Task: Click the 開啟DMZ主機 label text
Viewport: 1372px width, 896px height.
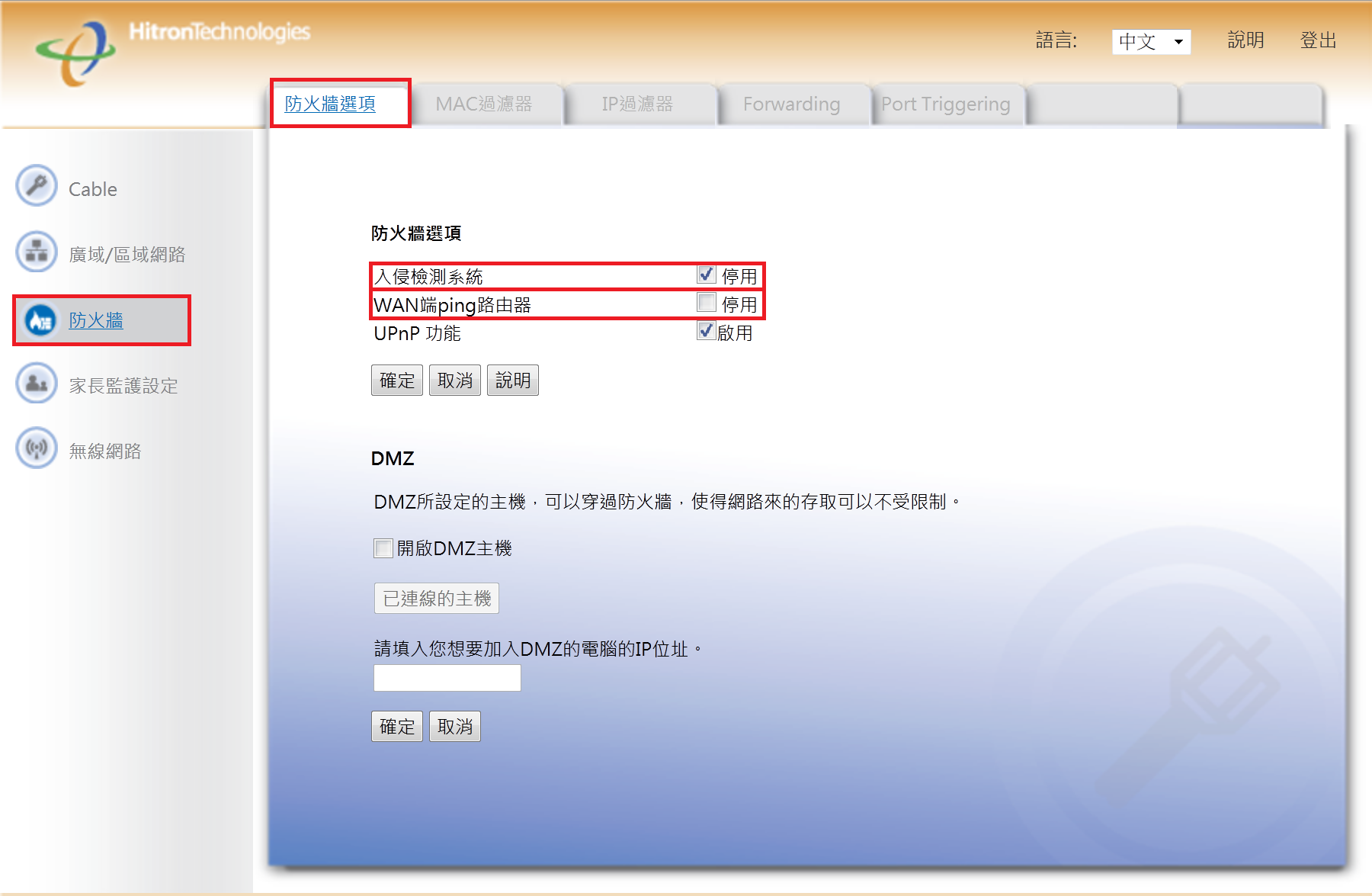Action: [454, 548]
